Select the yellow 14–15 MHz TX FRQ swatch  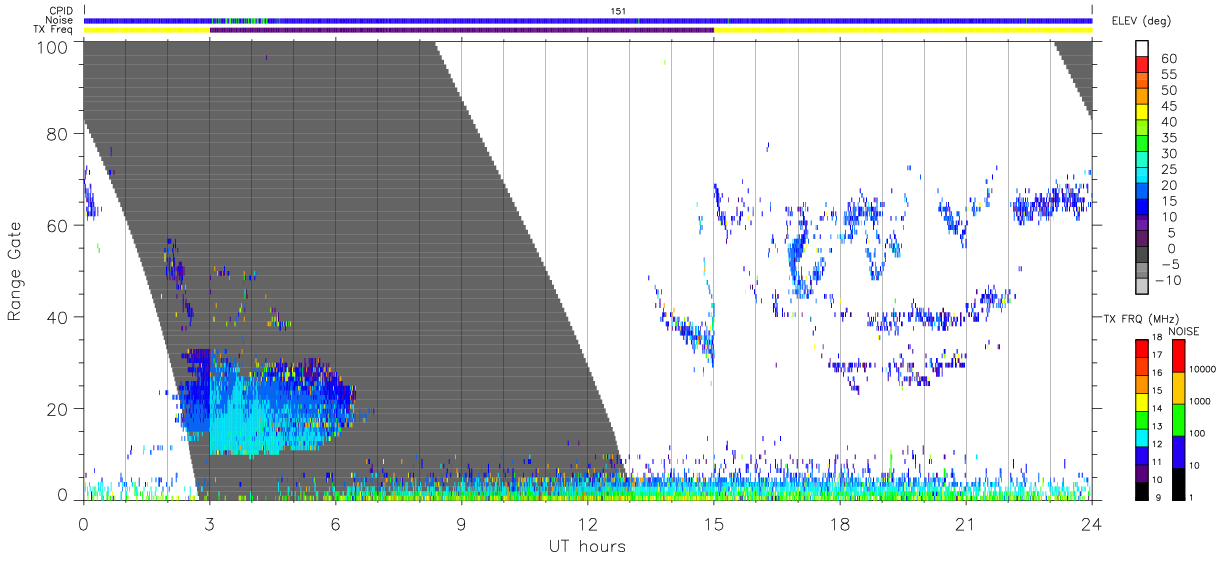pos(1142,401)
